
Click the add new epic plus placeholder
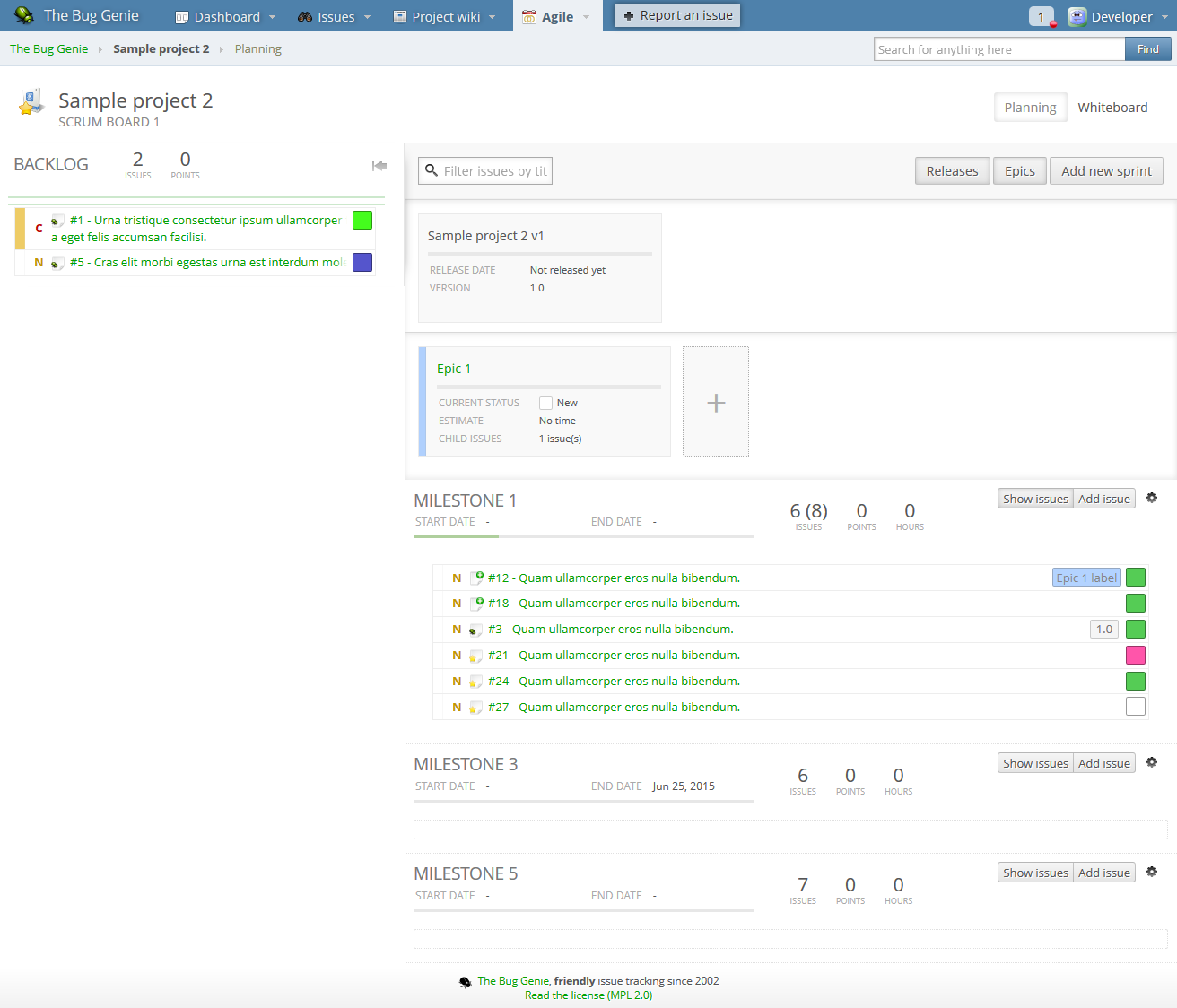716,403
